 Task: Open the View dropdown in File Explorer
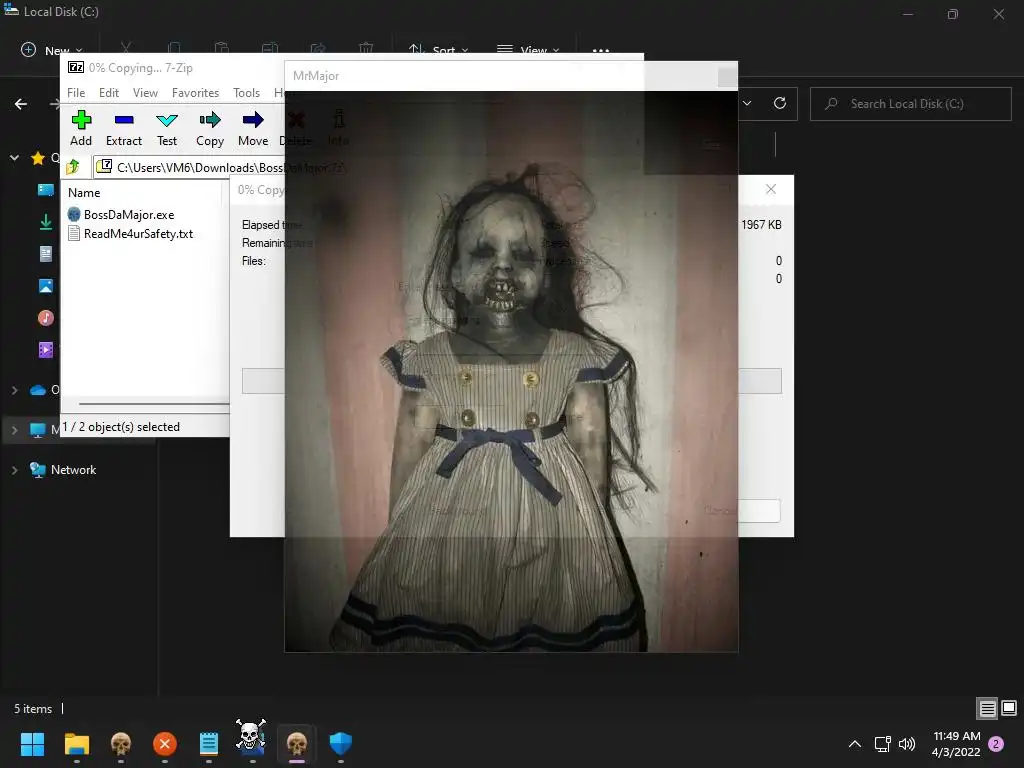click(x=528, y=50)
